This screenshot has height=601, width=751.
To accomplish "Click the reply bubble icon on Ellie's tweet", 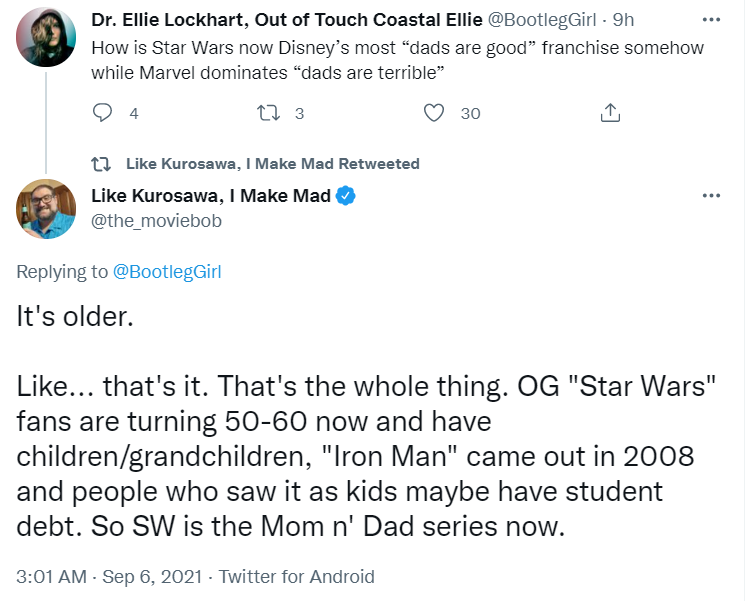I will (x=102, y=114).
